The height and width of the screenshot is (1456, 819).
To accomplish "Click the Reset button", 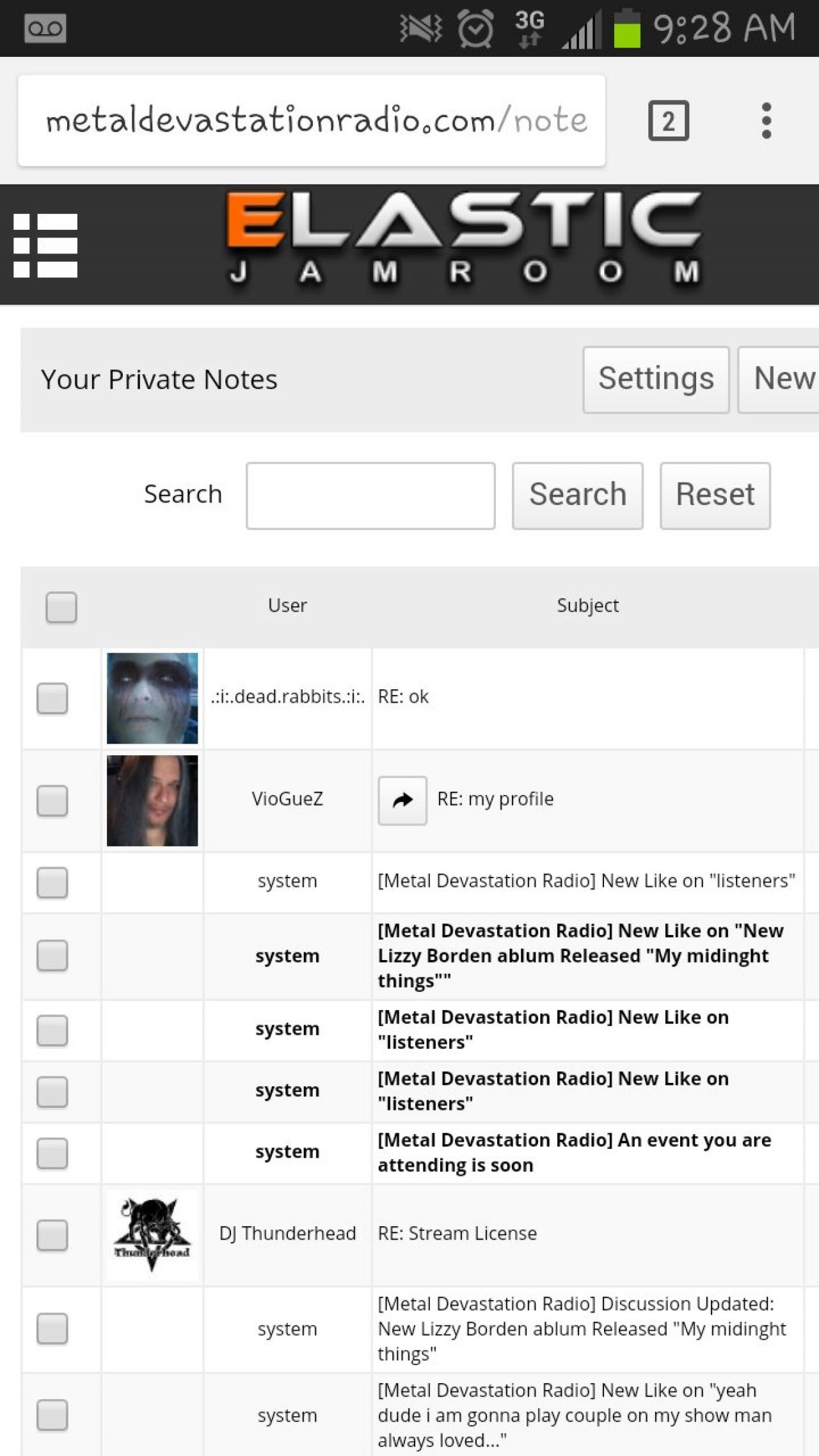I will tap(715, 495).
